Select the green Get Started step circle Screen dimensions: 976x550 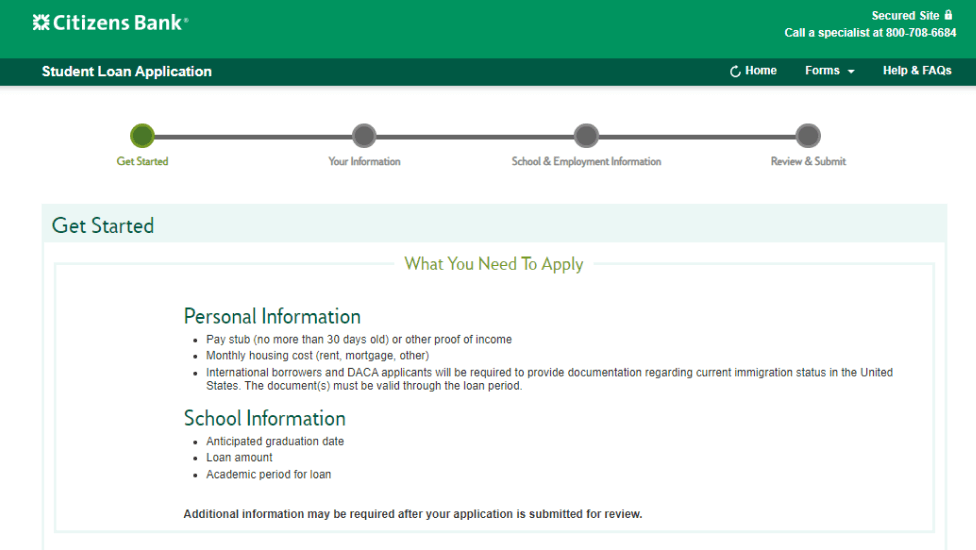(x=142, y=136)
